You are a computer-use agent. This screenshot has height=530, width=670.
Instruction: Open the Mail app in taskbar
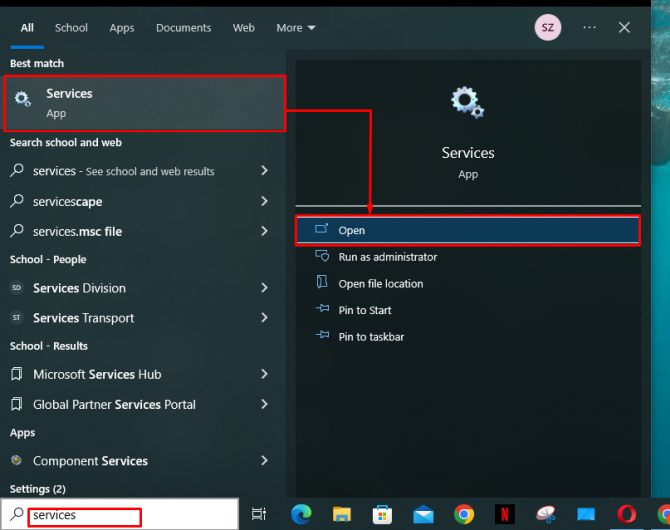[x=423, y=514]
